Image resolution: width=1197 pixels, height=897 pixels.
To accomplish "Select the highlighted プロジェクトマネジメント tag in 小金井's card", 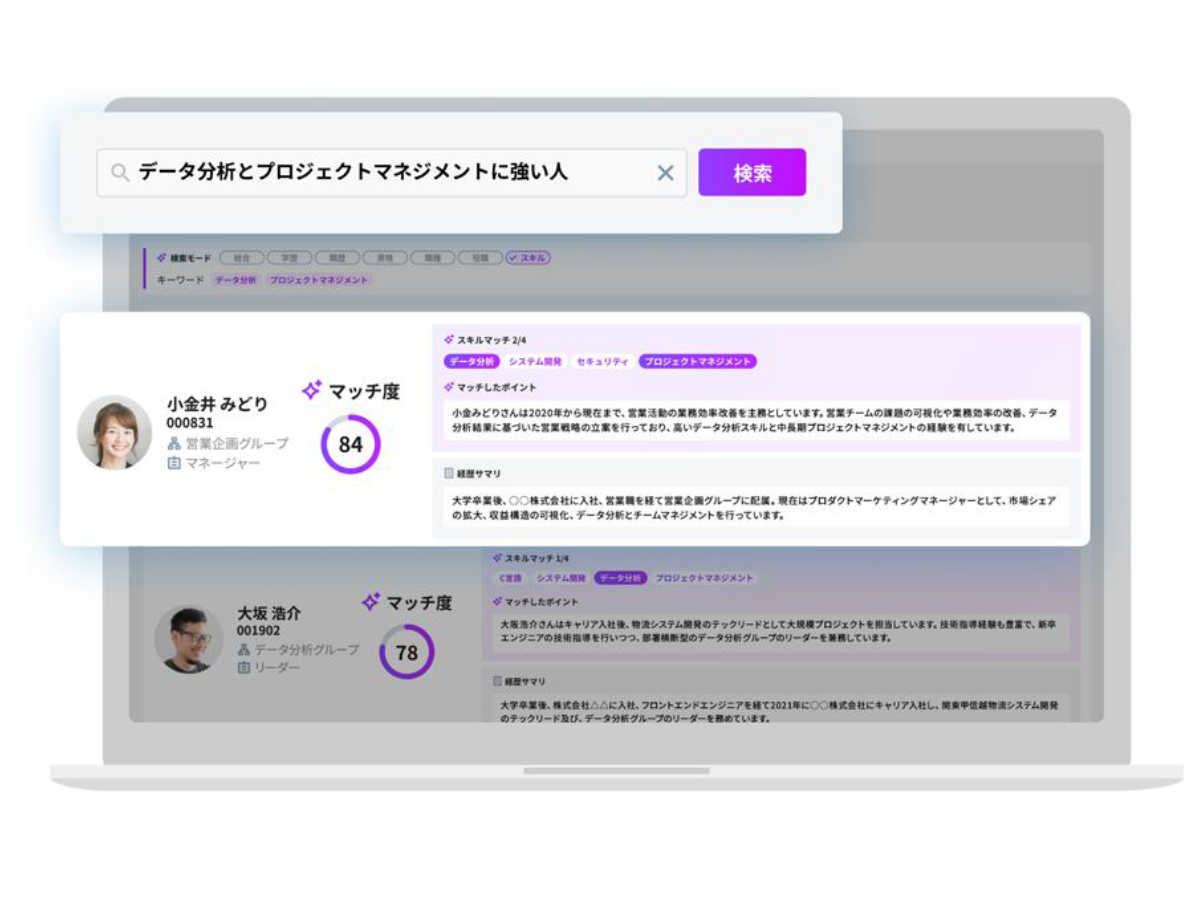I will coord(698,362).
